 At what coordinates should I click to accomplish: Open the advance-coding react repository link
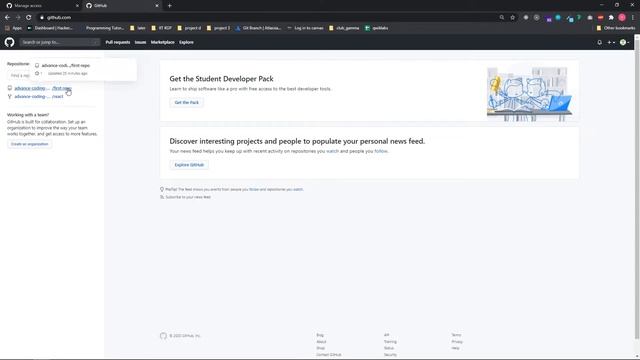[39, 97]
